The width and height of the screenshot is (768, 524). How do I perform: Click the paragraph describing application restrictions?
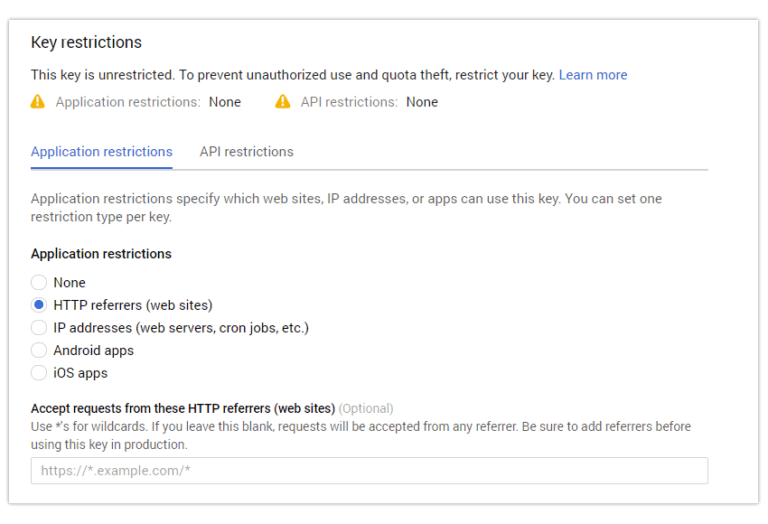pyautogui.click(x=346, y=207)
